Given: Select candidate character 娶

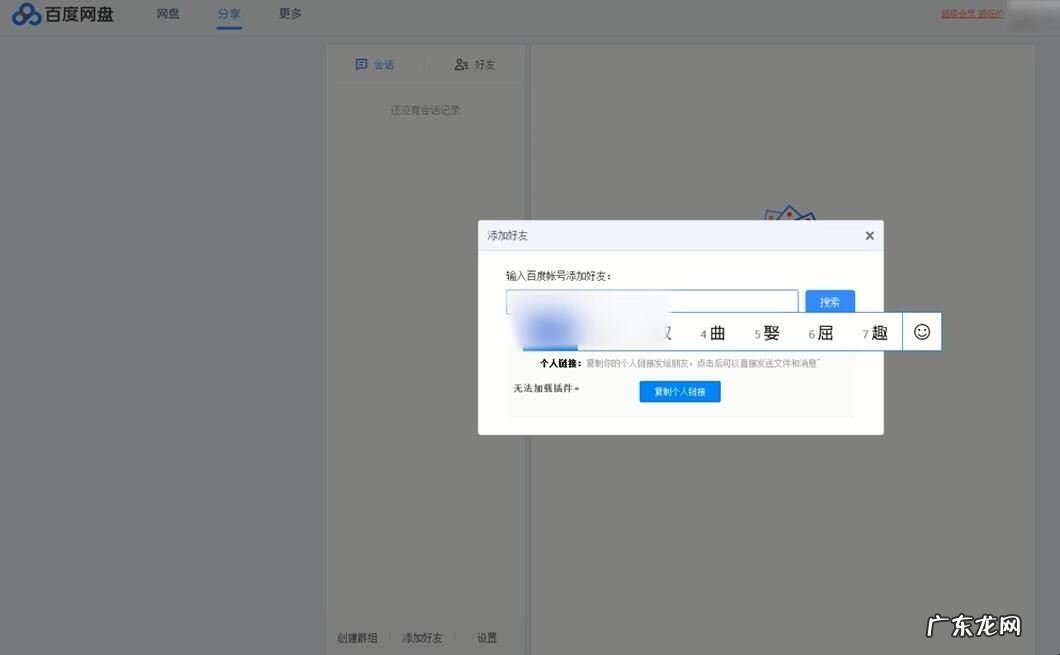Looking at the screenshot, I should click(770, 332).
